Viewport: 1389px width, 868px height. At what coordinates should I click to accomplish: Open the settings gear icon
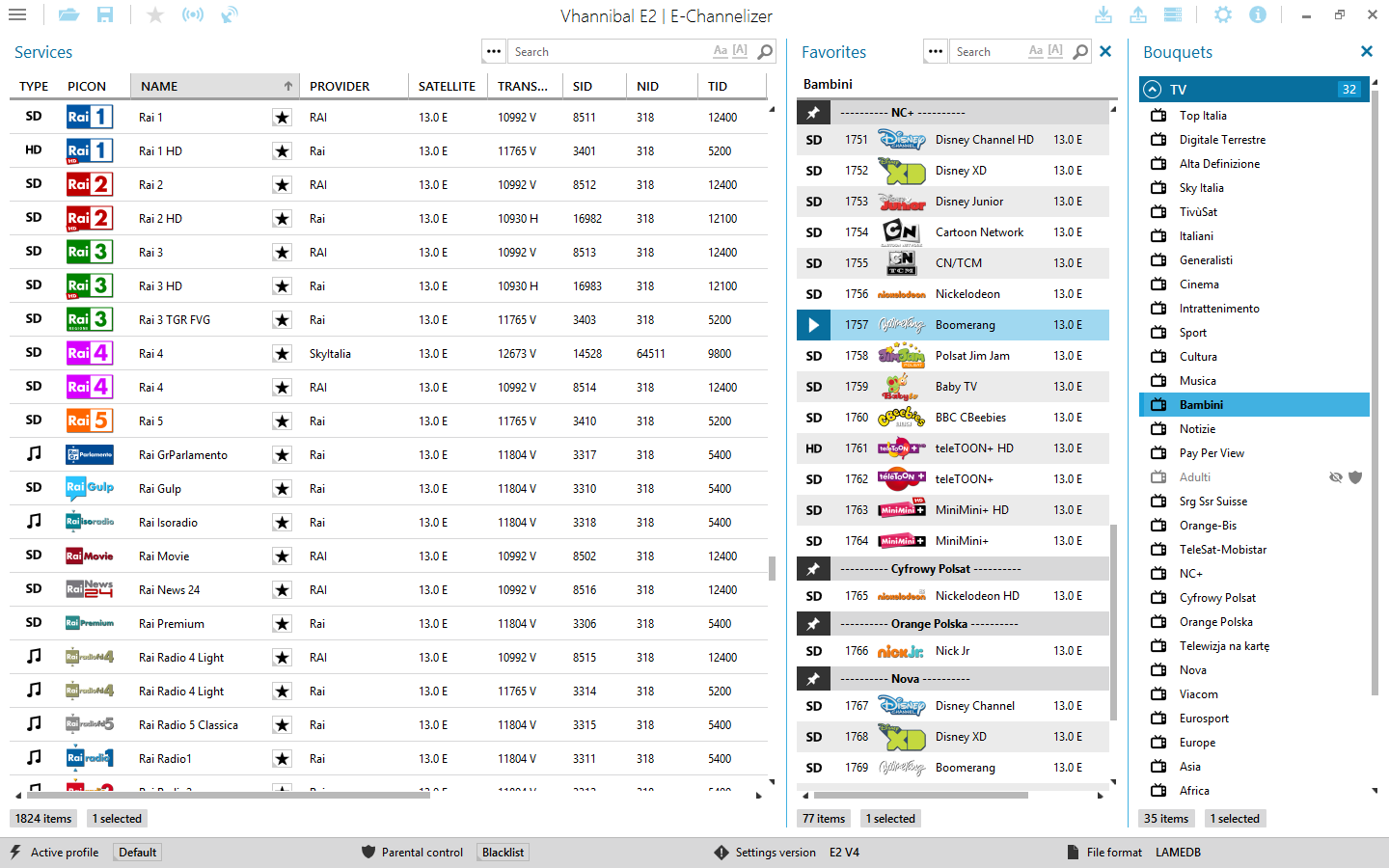coord(1223,15)
